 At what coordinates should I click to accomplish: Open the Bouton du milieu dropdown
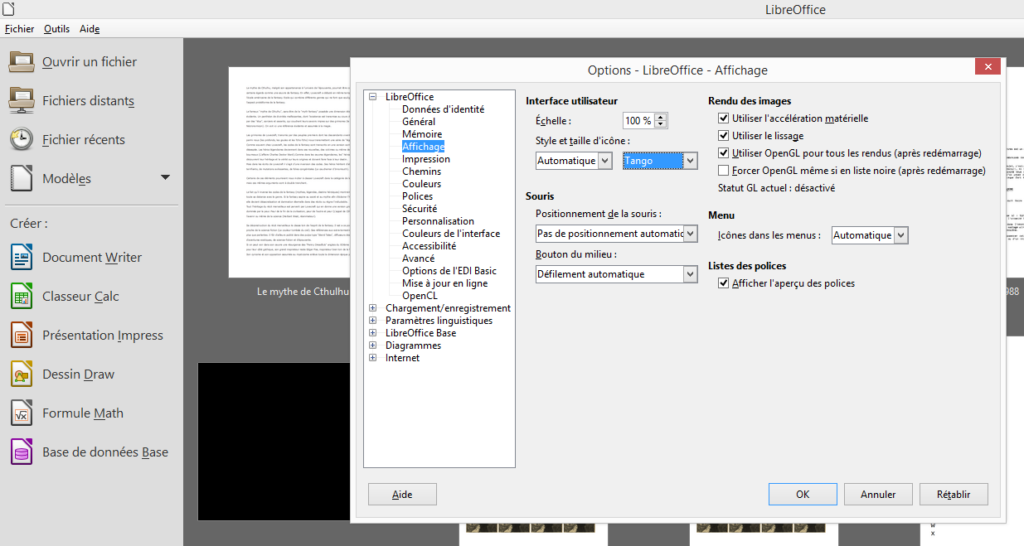pyautogui.click(x=616, y=274)
